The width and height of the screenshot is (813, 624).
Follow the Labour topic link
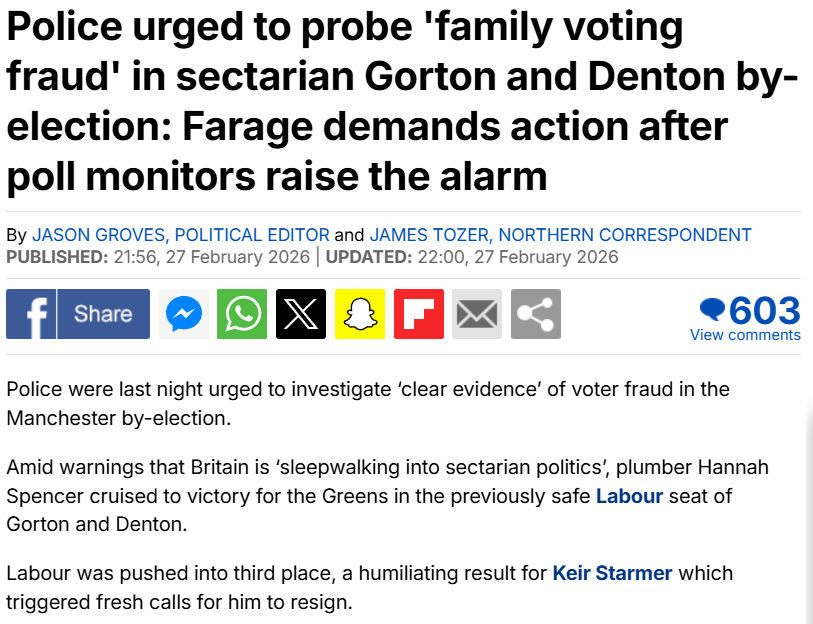coord(629,495)
